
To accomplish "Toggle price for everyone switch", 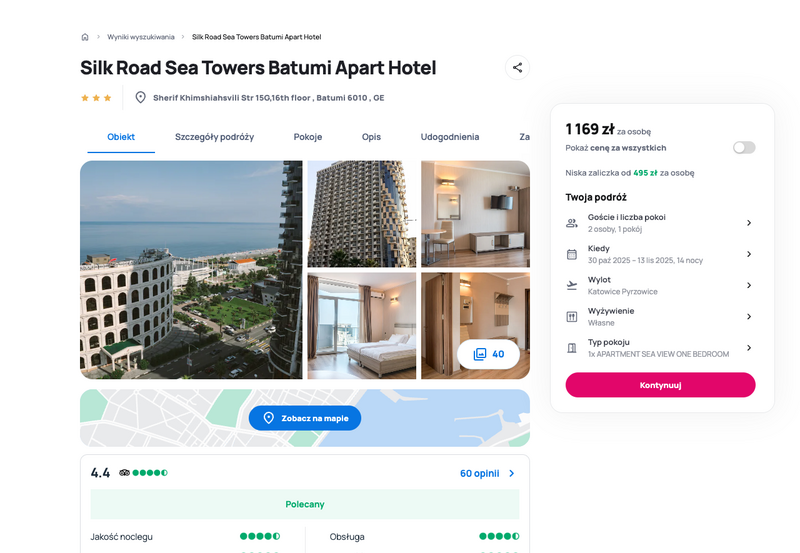I will pyautogui.click(x=744, y=148).
